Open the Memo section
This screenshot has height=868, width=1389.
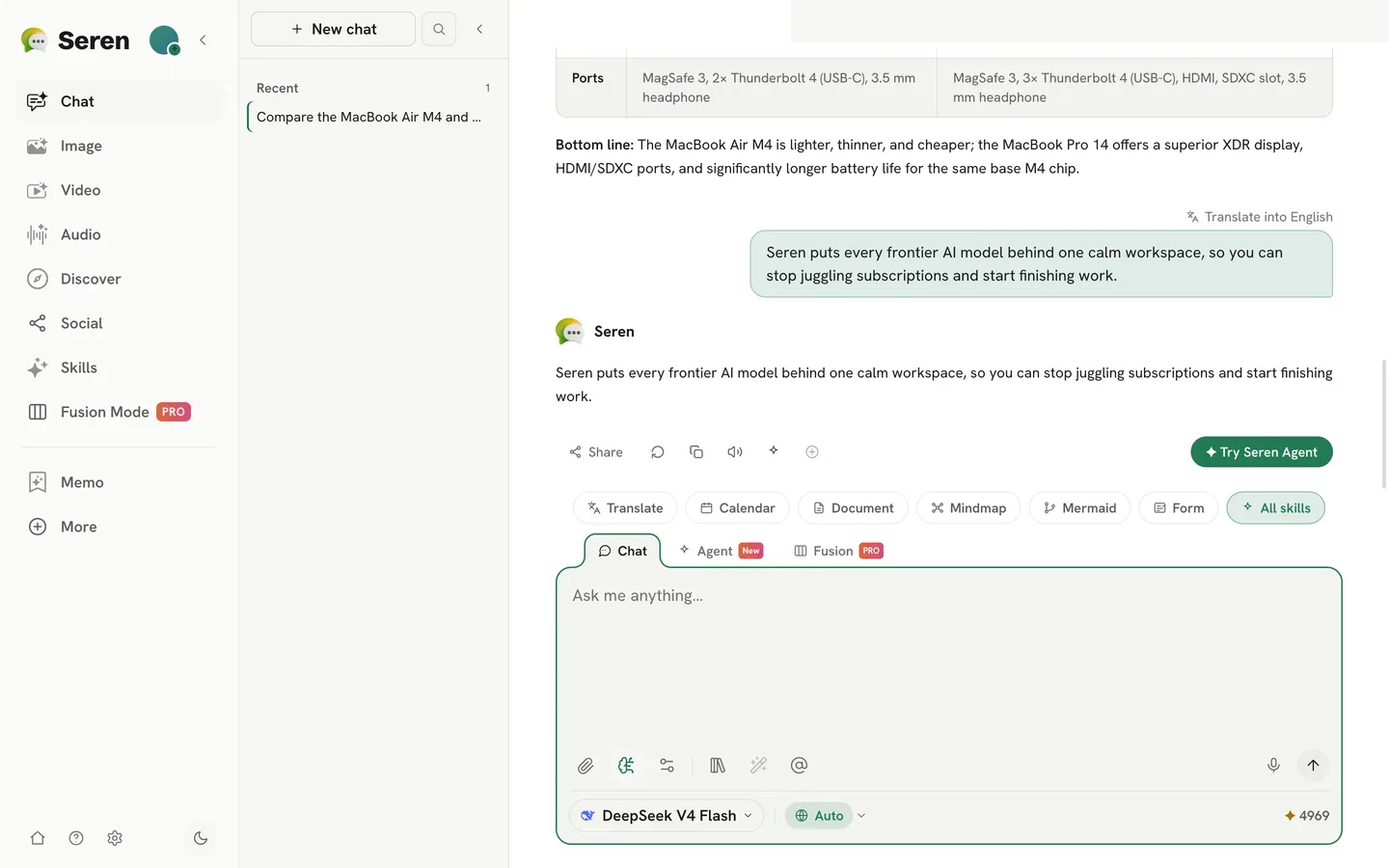coord(119,482)
